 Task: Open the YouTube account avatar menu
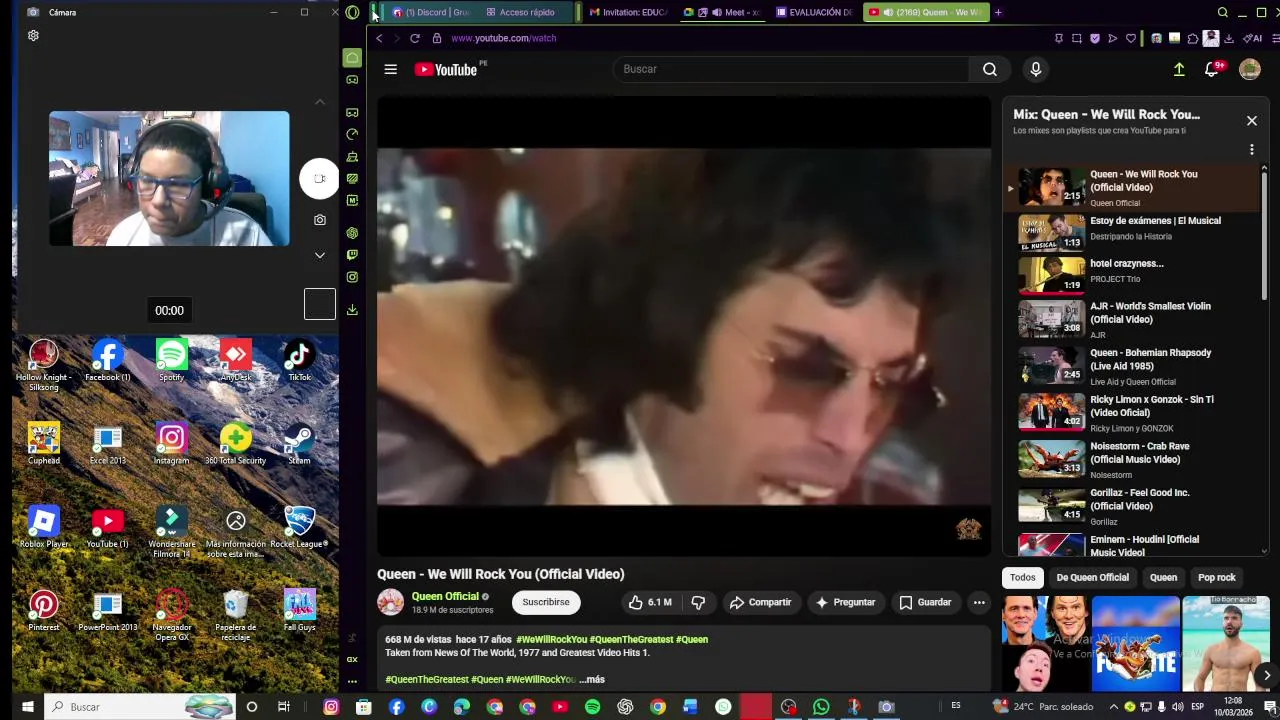(x=1250, y=69)
